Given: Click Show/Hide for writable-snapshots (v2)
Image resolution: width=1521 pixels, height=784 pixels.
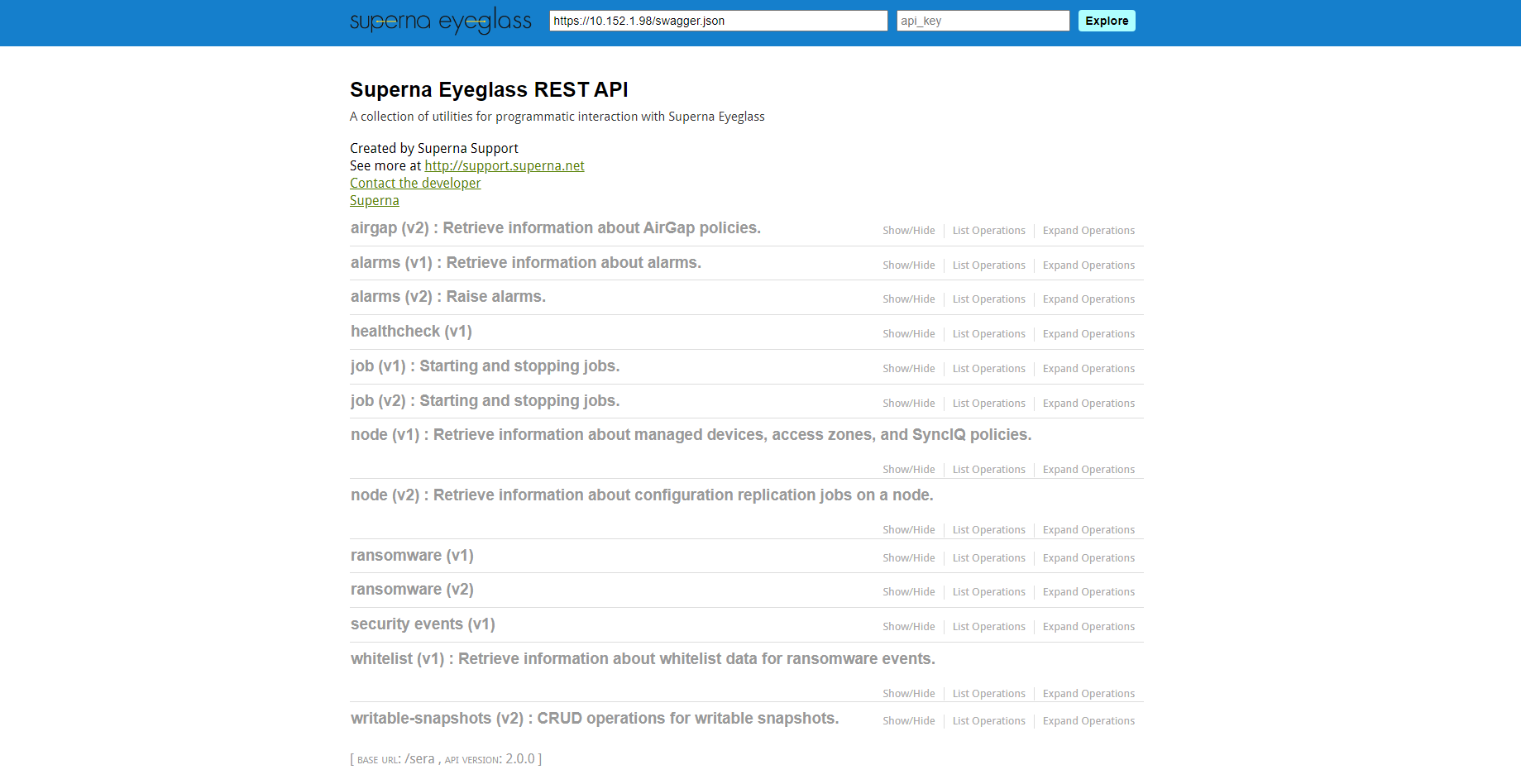Looking at the screenshot, I should click(x=909, y=721).
